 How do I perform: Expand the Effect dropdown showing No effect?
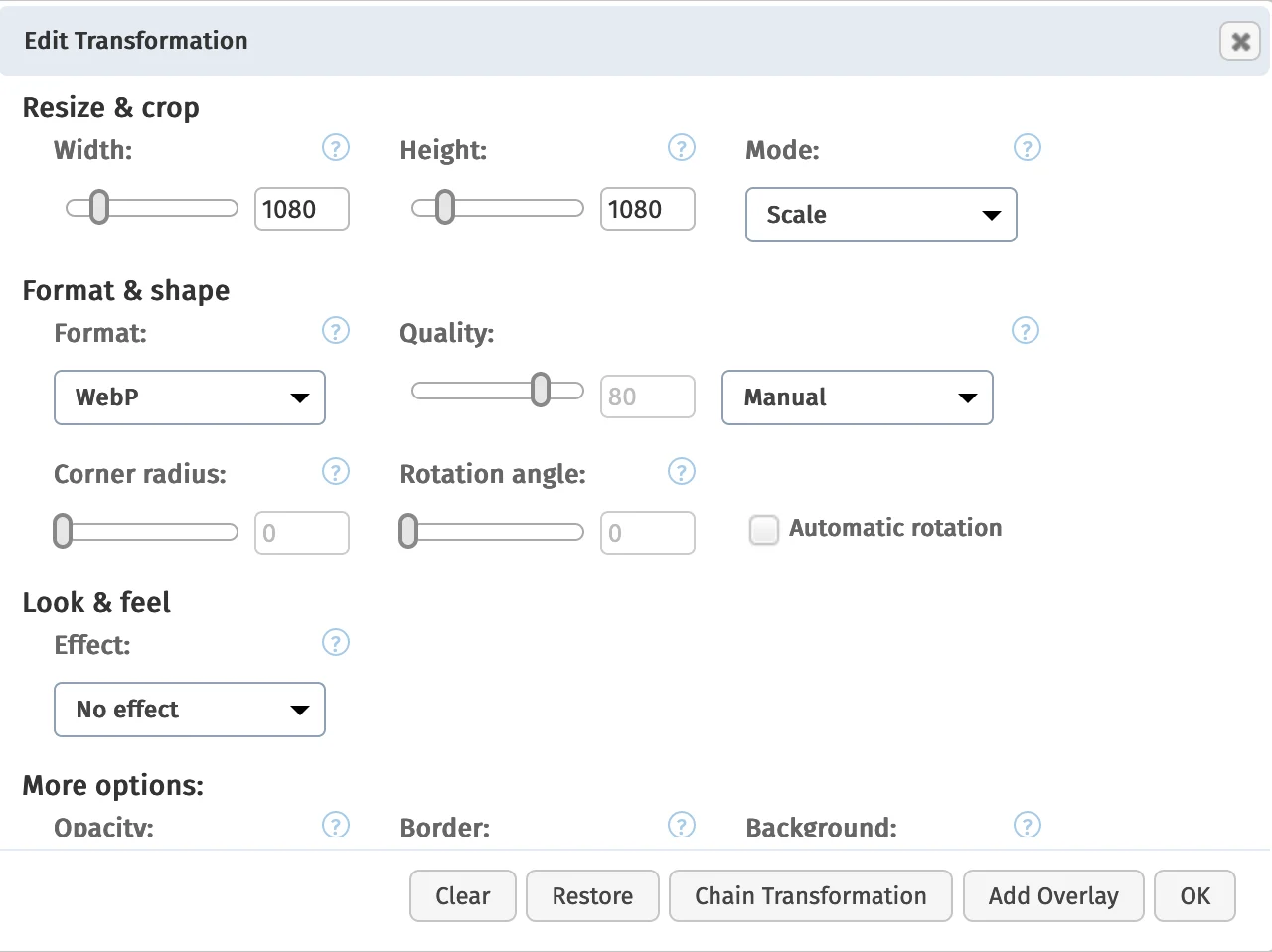[x=190, y=710]
